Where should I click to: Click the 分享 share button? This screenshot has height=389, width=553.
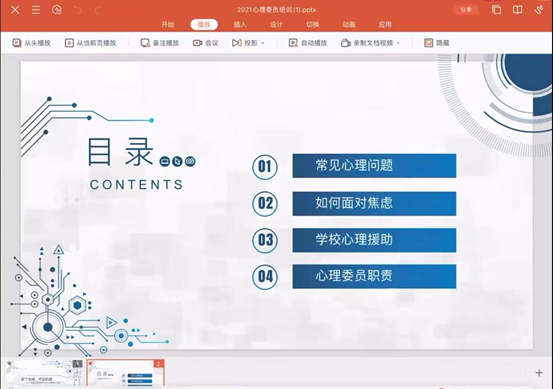[466, 10]
